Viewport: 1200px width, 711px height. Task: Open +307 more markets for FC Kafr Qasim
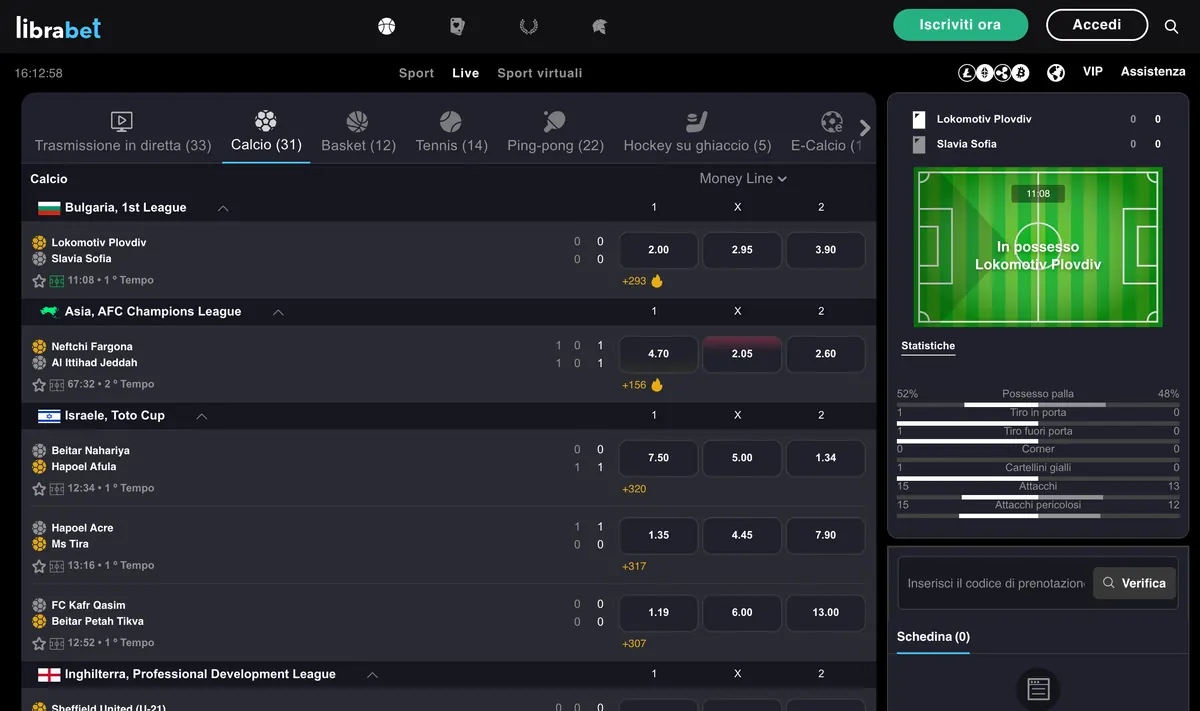pyautogui.click(x=634, y=644)
